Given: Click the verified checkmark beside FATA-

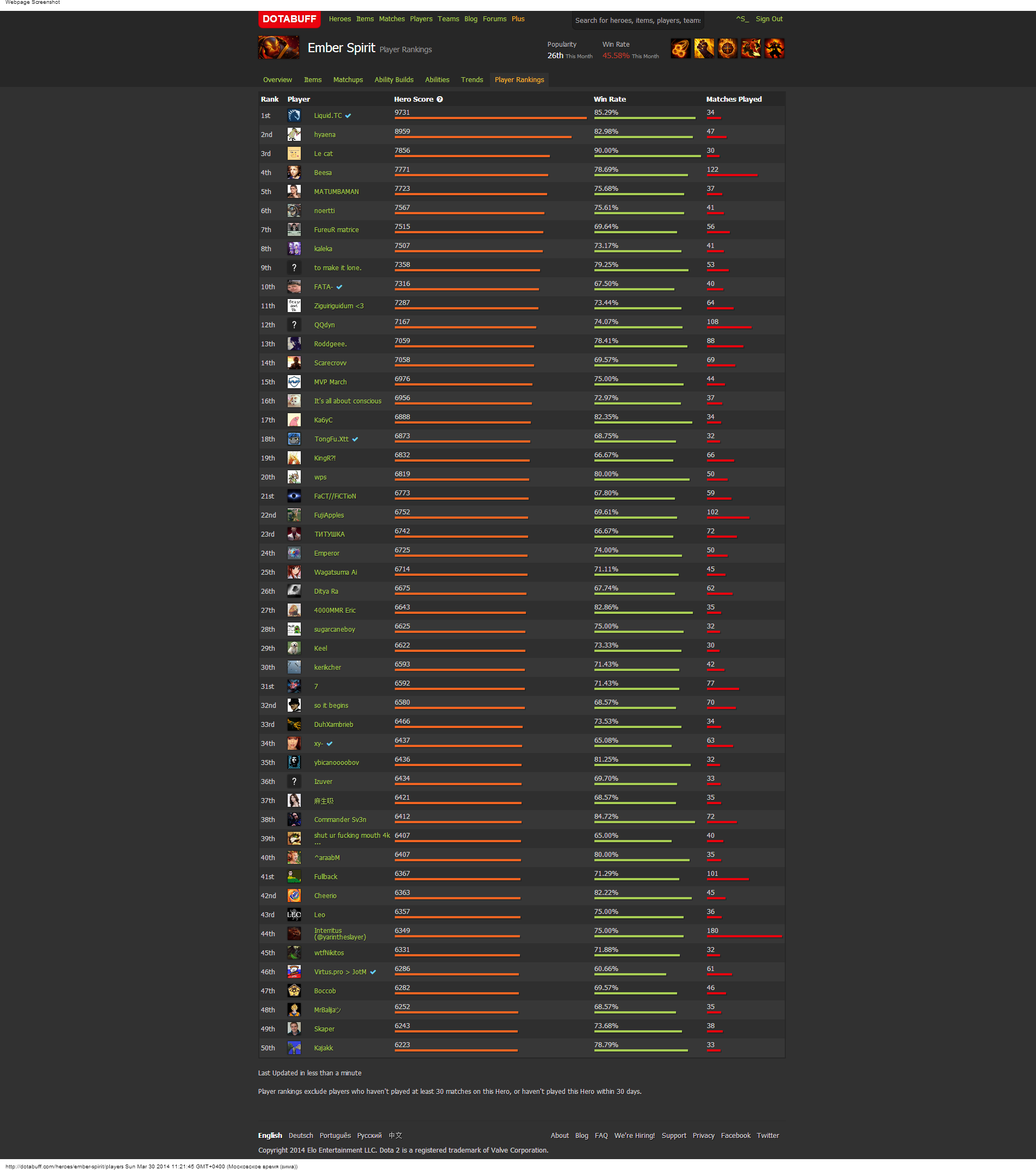Looking at the screenshot, I should [x=339, y=288].
